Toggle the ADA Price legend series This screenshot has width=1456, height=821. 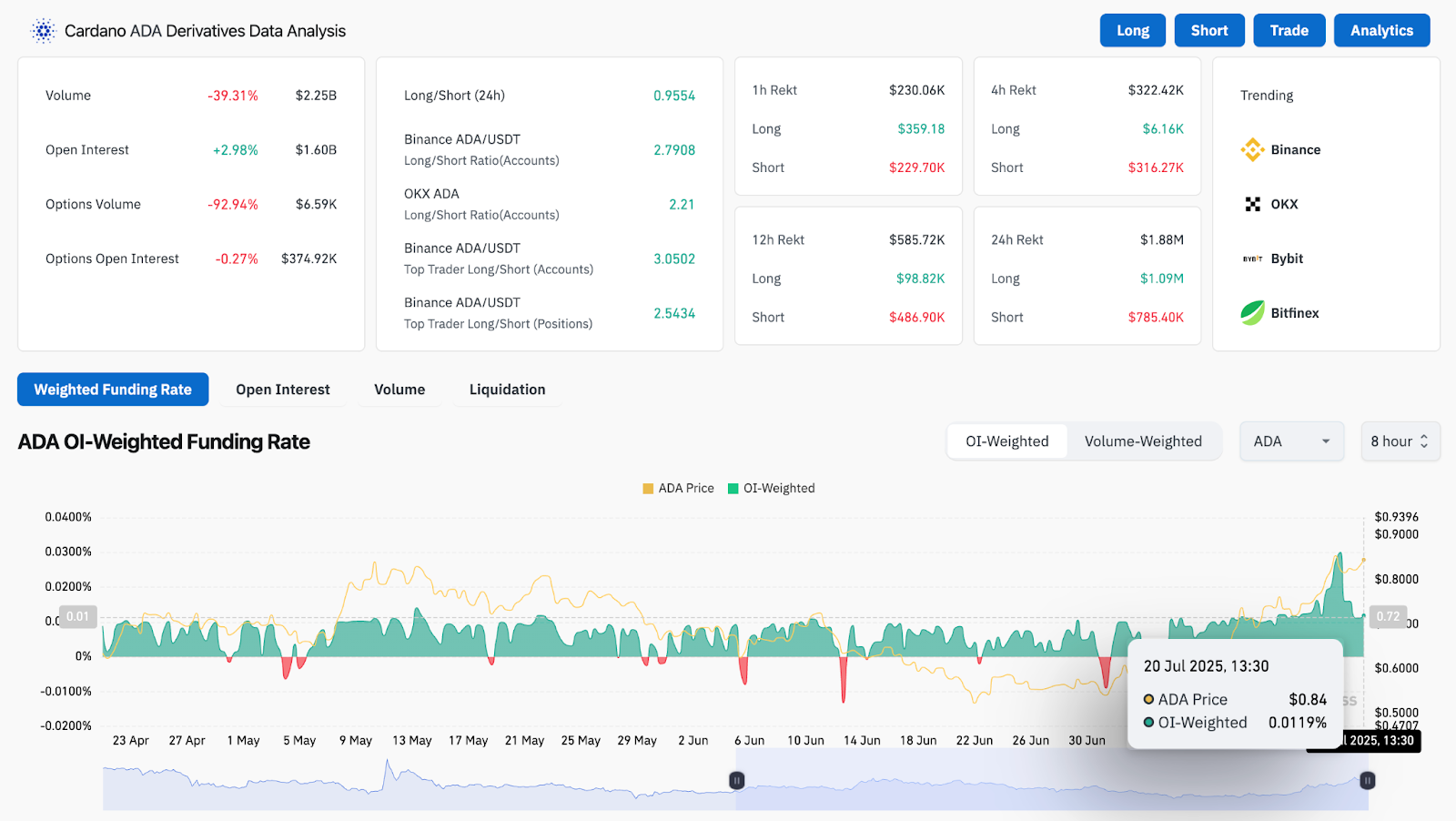click(678, 489)
